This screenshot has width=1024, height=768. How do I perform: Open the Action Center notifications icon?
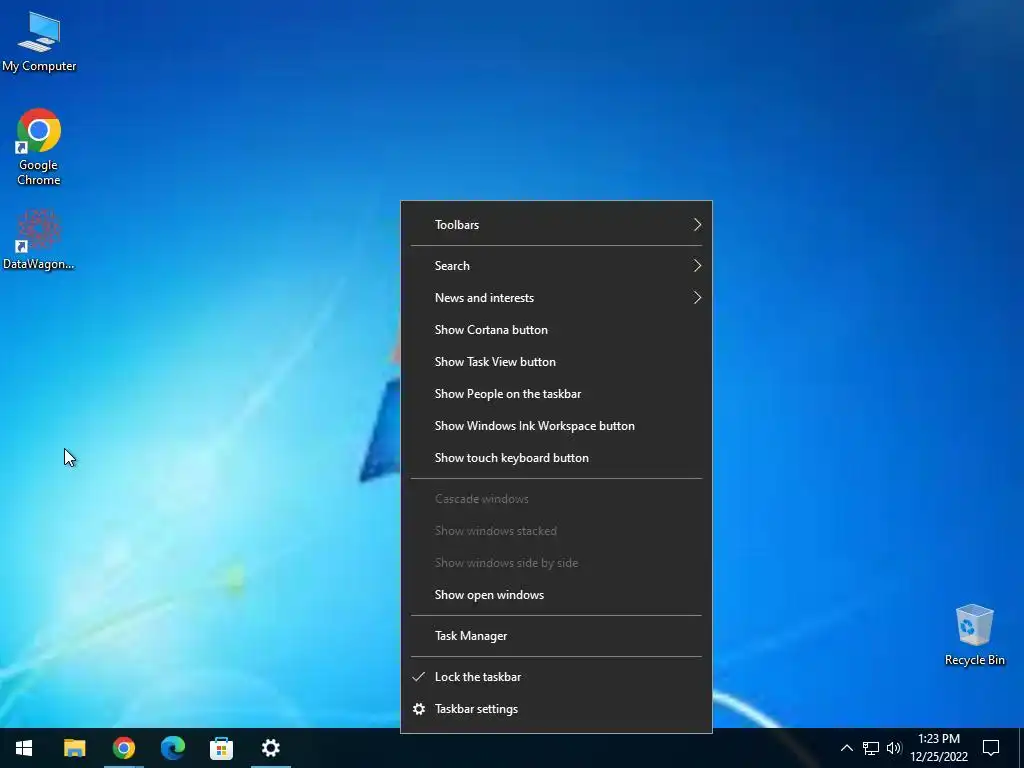(991, 748)
